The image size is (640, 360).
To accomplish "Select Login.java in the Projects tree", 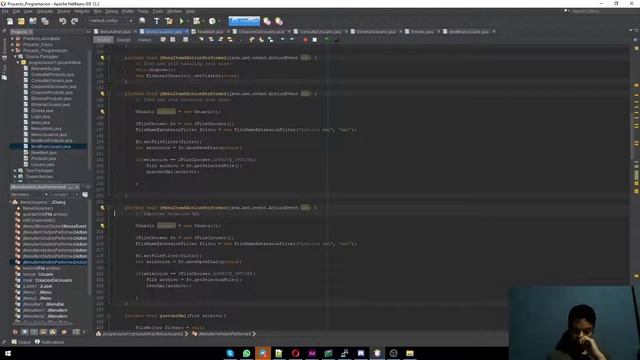I will pyautogui.click(x=41, y=116).
